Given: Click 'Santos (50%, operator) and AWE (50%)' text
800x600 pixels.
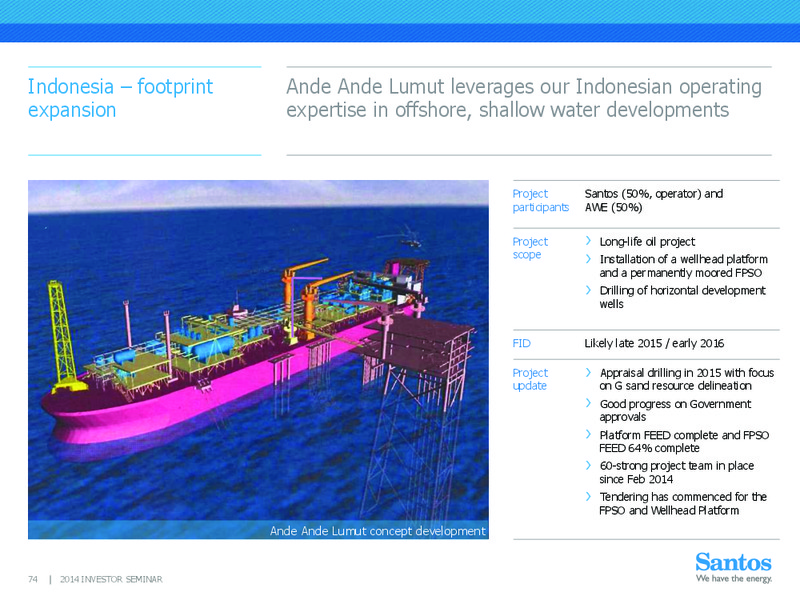Looking at the screenshot, I should (x=654, y=201).
